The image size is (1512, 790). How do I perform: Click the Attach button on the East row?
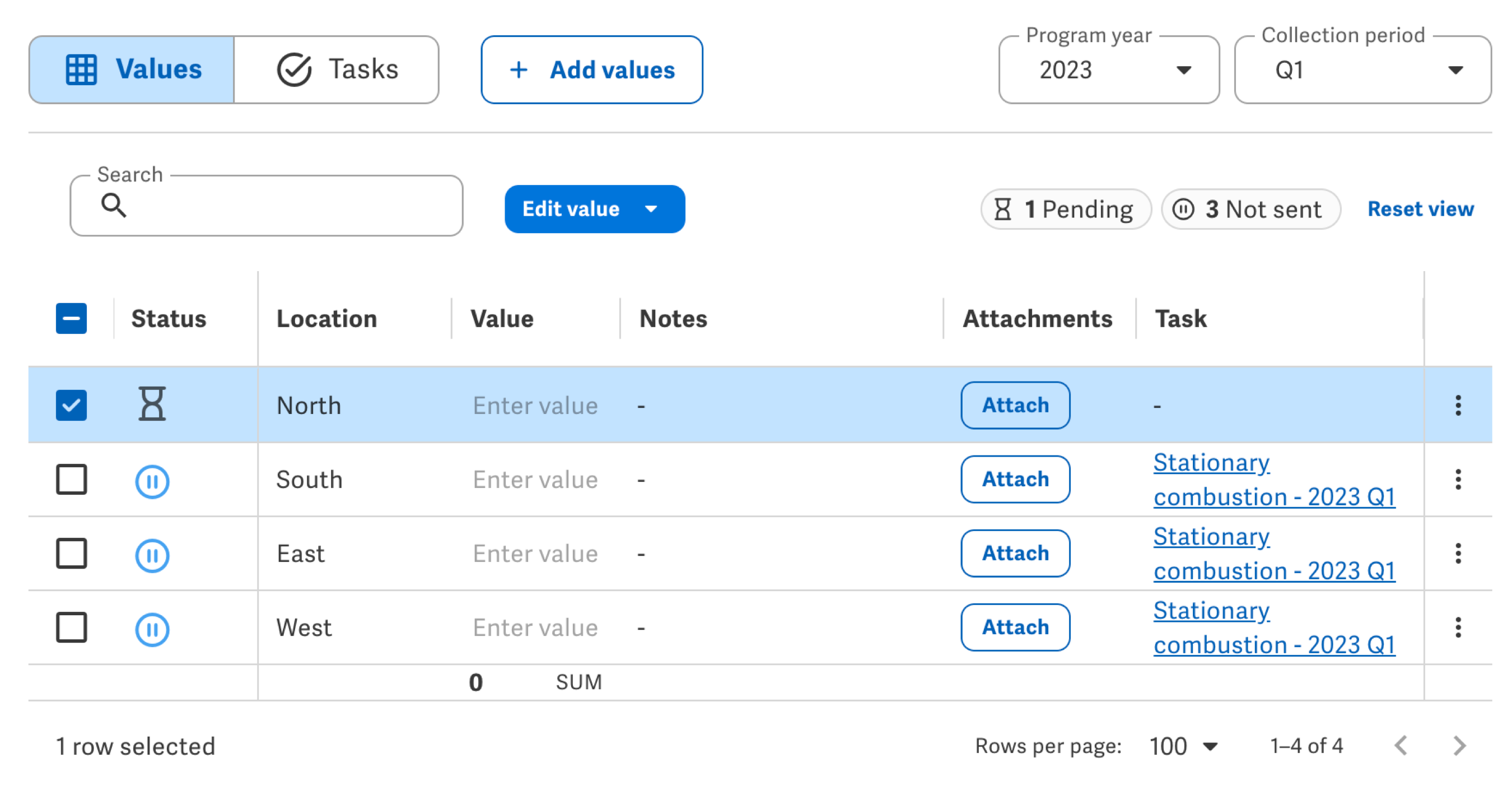[1015, 554]
